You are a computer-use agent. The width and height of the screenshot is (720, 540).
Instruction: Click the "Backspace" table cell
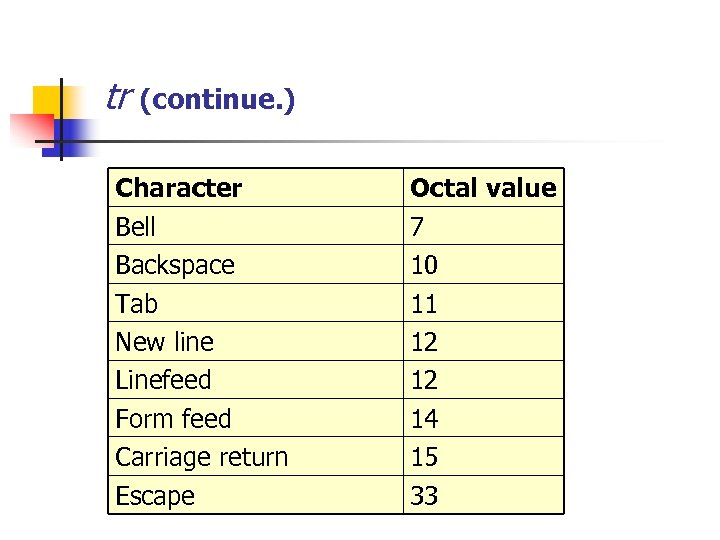(175, 265)
